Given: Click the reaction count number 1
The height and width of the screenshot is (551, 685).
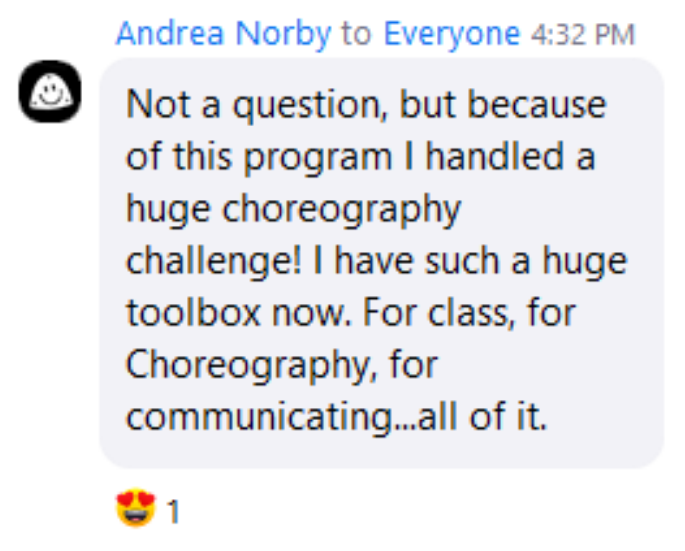Looking at the screenshot, I should tap(173, 513).
